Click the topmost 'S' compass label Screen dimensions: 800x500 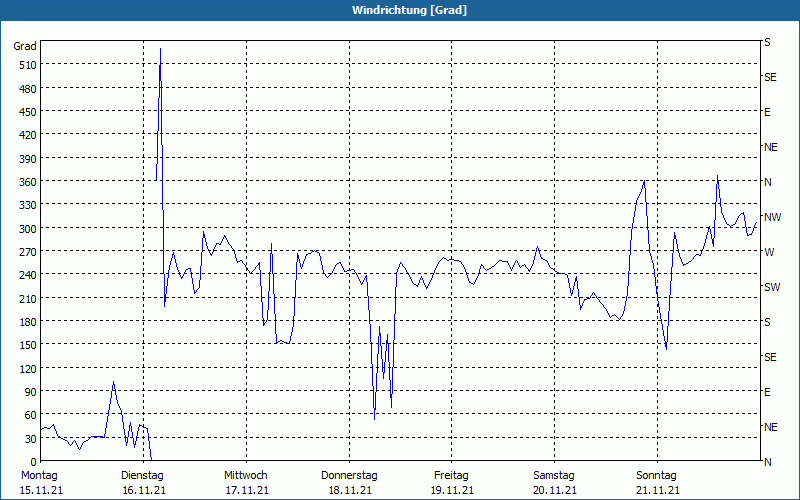click(767, 42)
